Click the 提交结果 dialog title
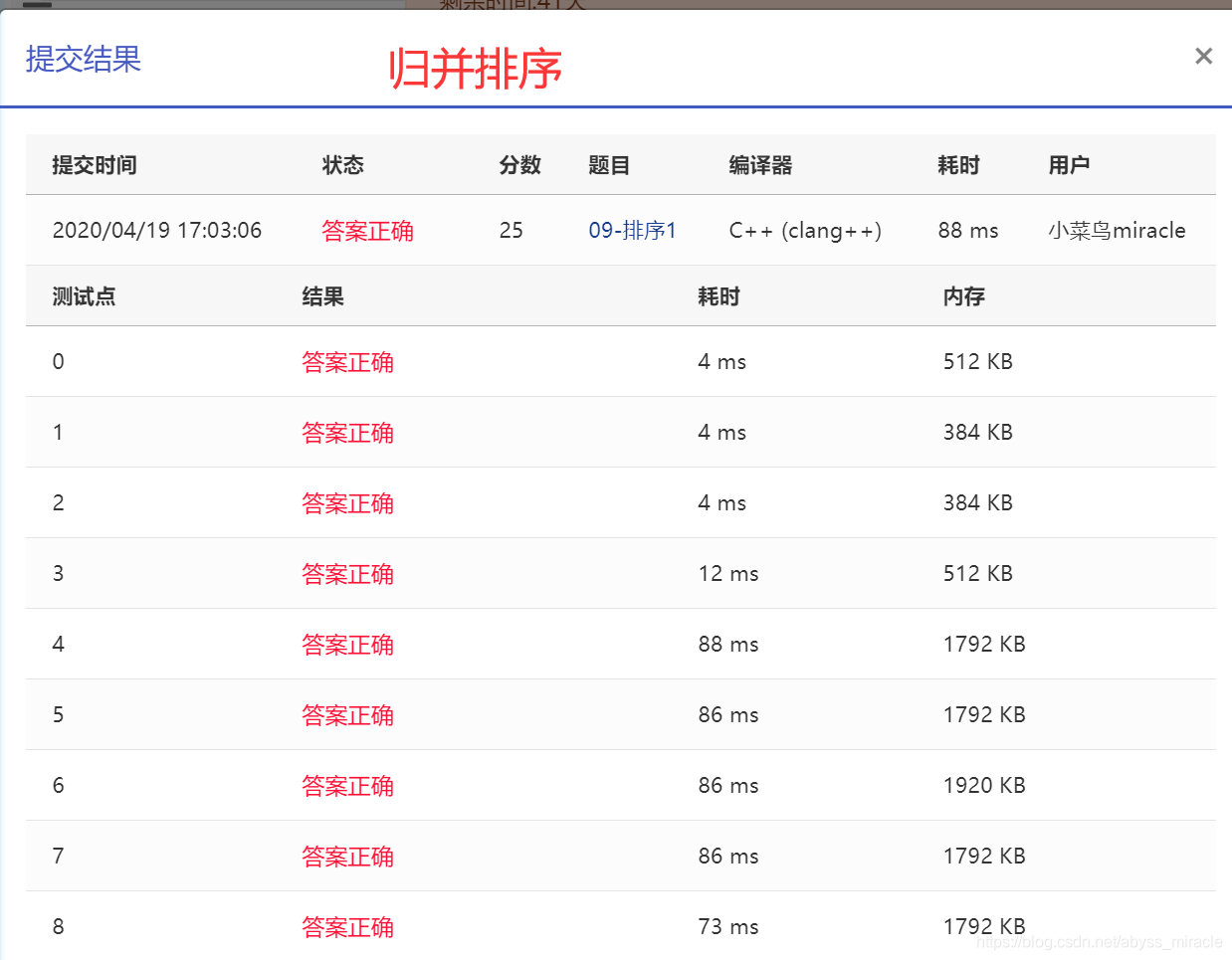 click(x=84, y=59)
